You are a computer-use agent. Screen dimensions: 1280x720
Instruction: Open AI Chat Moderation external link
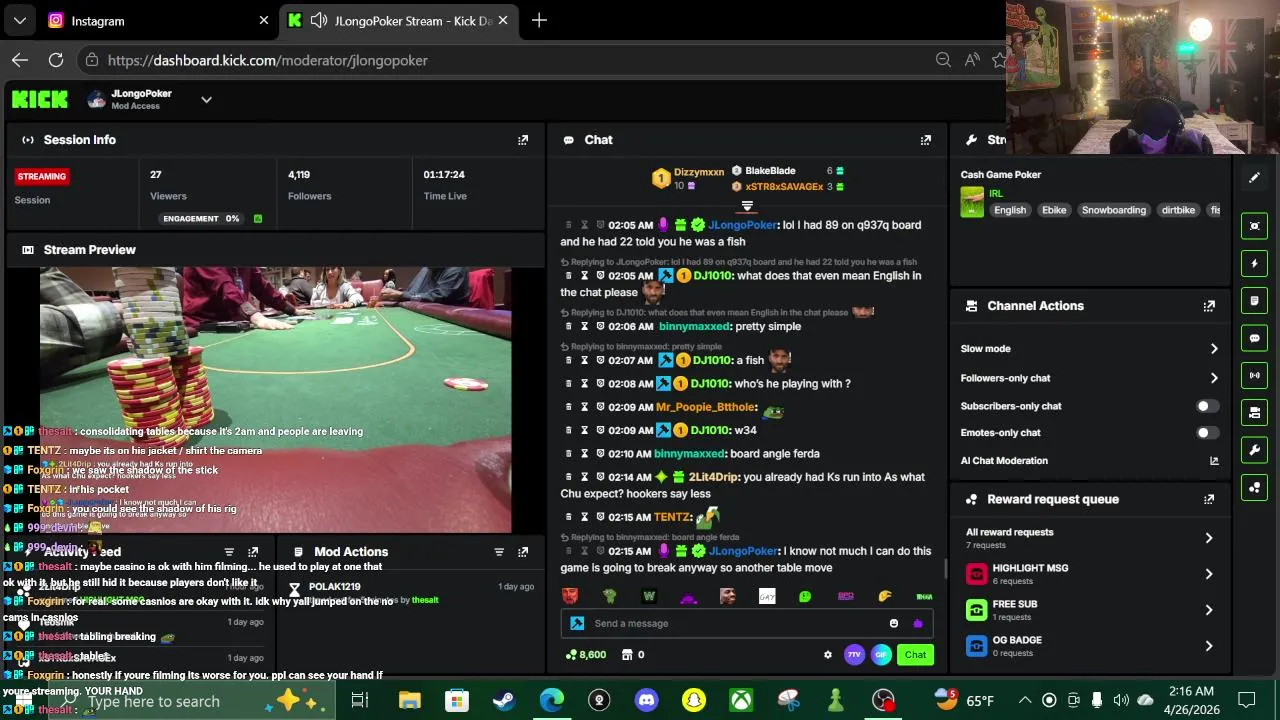[x=1214, y=461]
